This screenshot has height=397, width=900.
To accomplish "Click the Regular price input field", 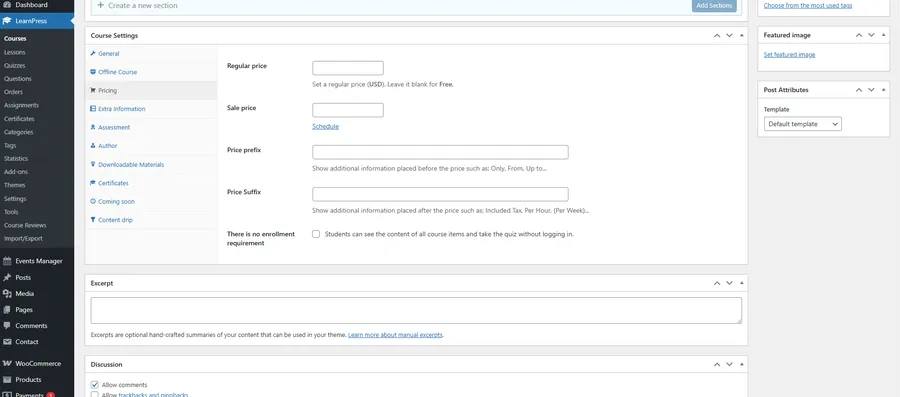I will point(348,68).
